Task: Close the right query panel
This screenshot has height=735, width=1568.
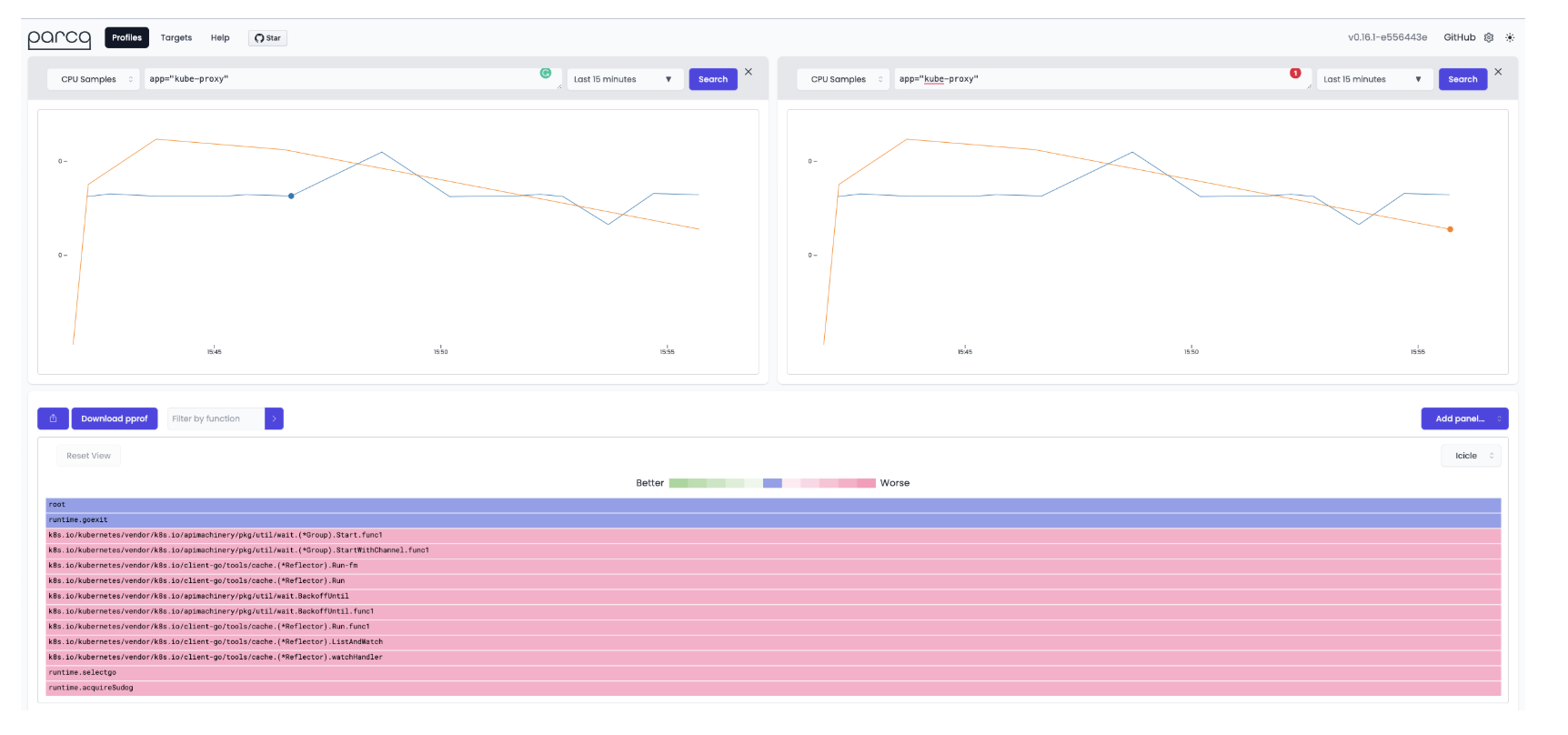Action: pyautogui.click(x=1498, y=72)
